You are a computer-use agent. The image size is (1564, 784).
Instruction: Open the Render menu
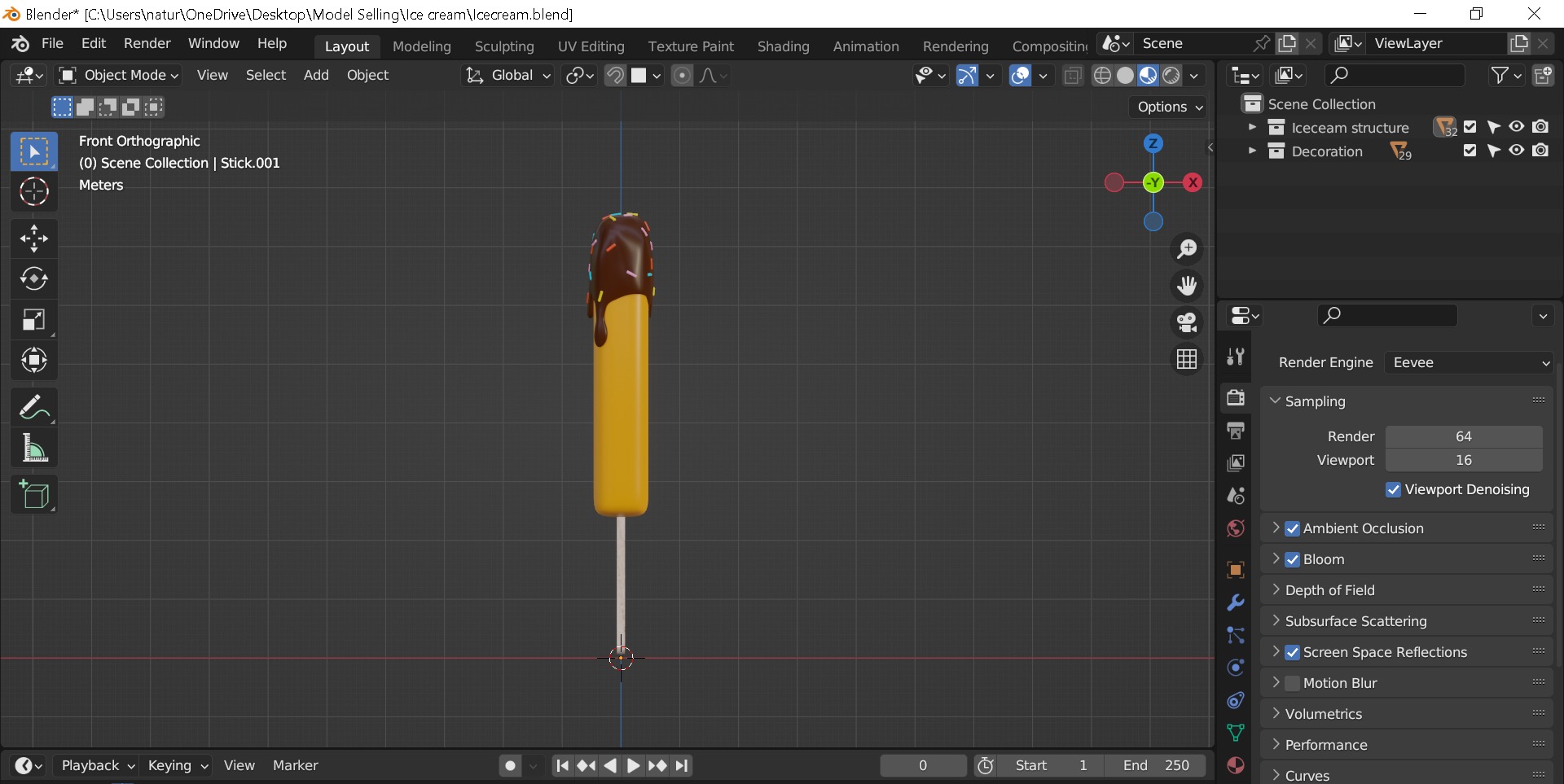pos(147,43)
